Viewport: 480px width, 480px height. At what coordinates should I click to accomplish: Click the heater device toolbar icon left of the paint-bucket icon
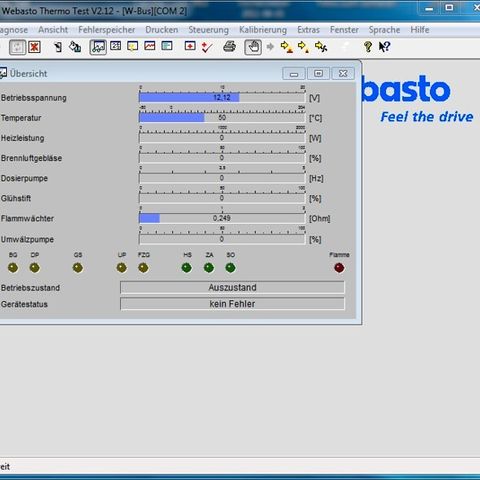point(58,47)
